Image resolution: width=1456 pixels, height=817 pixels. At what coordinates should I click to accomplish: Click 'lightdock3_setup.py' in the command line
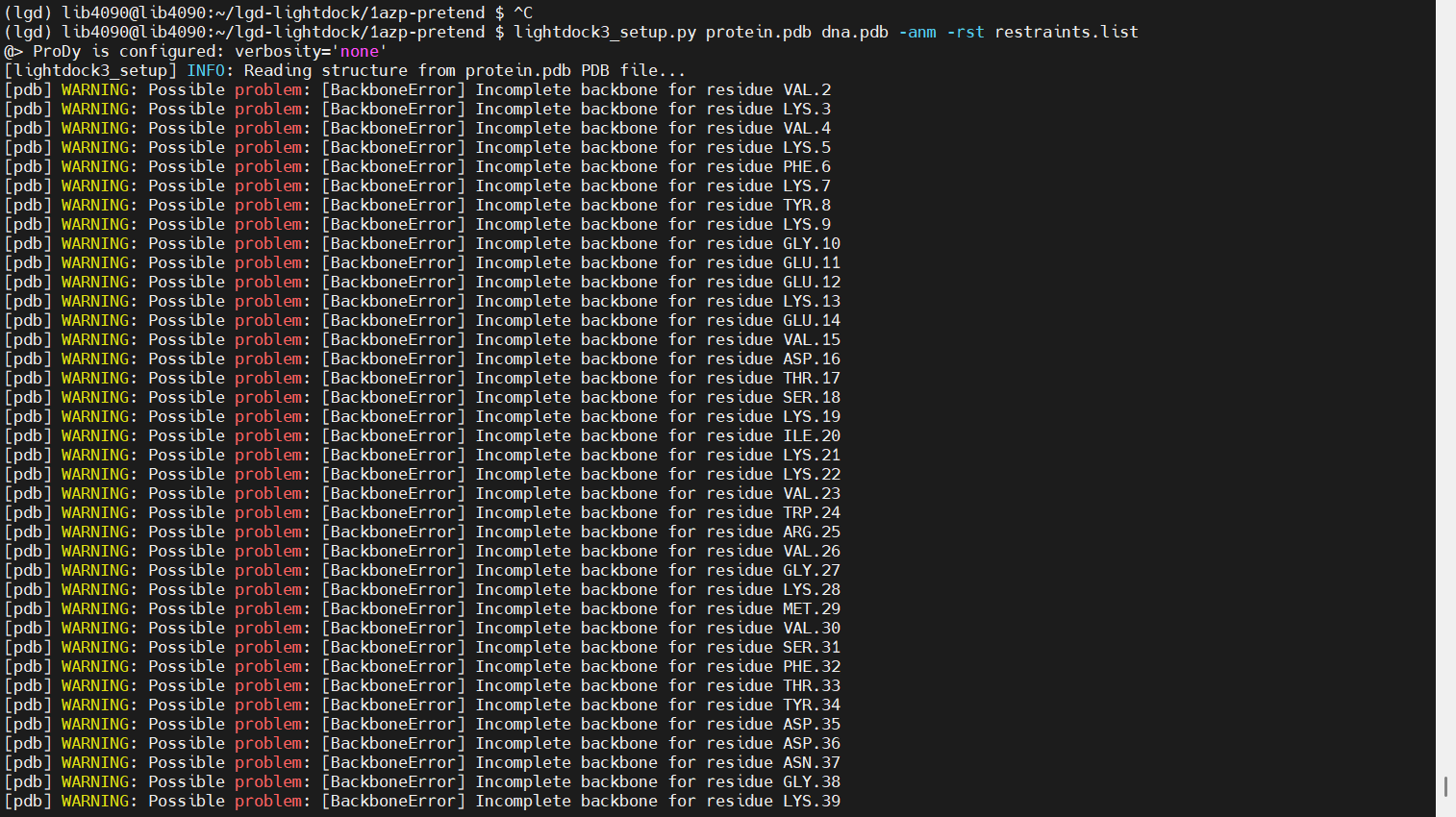click(605, 32)
